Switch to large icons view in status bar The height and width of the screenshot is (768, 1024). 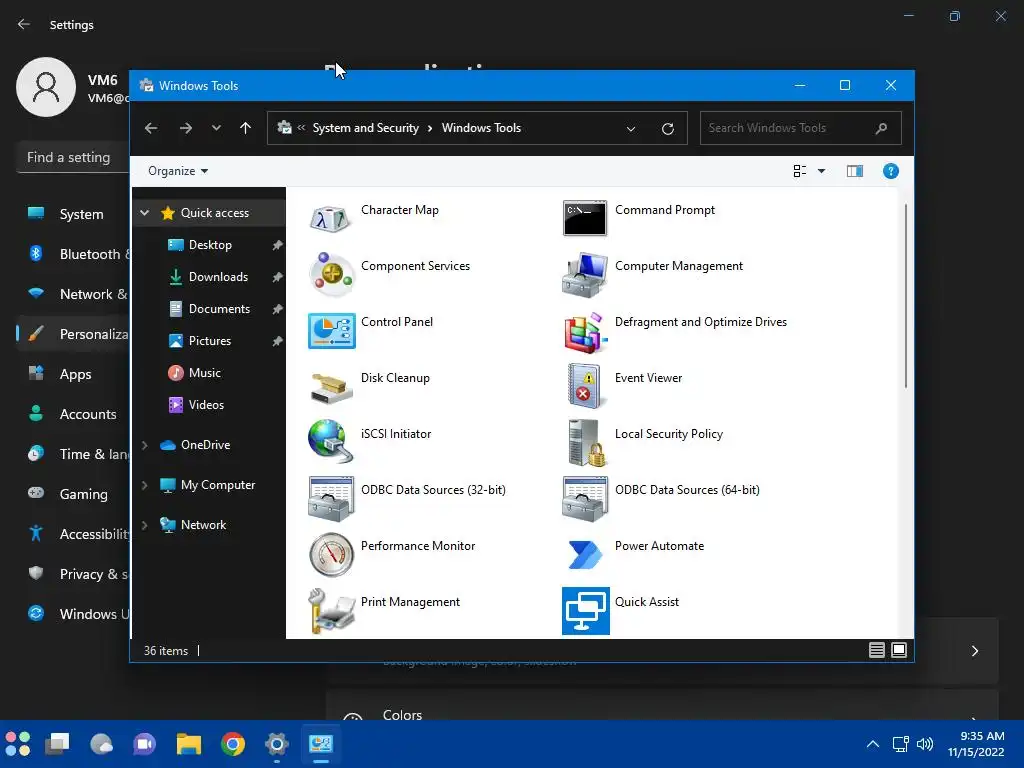click(899, 650)
